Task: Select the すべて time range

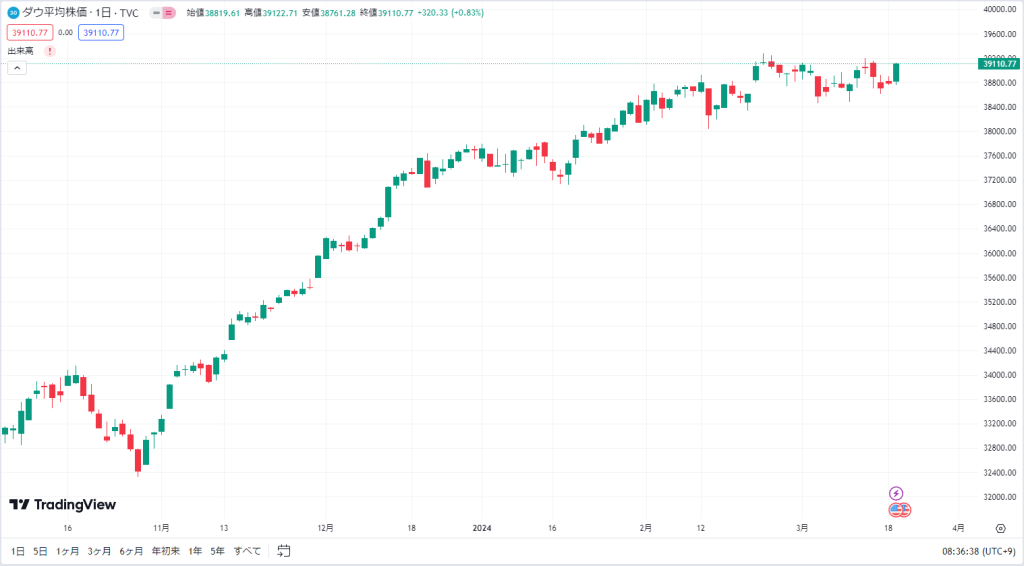Action: coord(248,551)
